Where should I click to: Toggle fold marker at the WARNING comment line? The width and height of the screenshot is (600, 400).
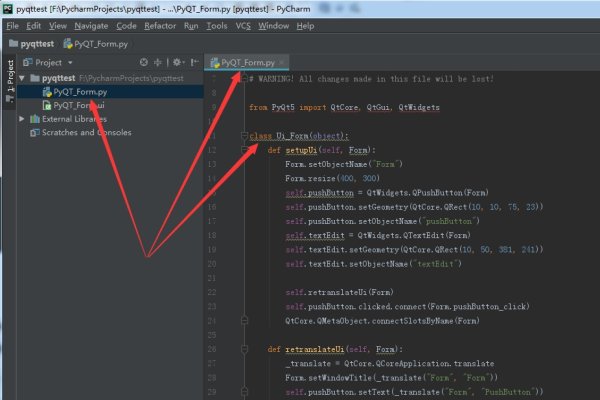pos(245,79)
